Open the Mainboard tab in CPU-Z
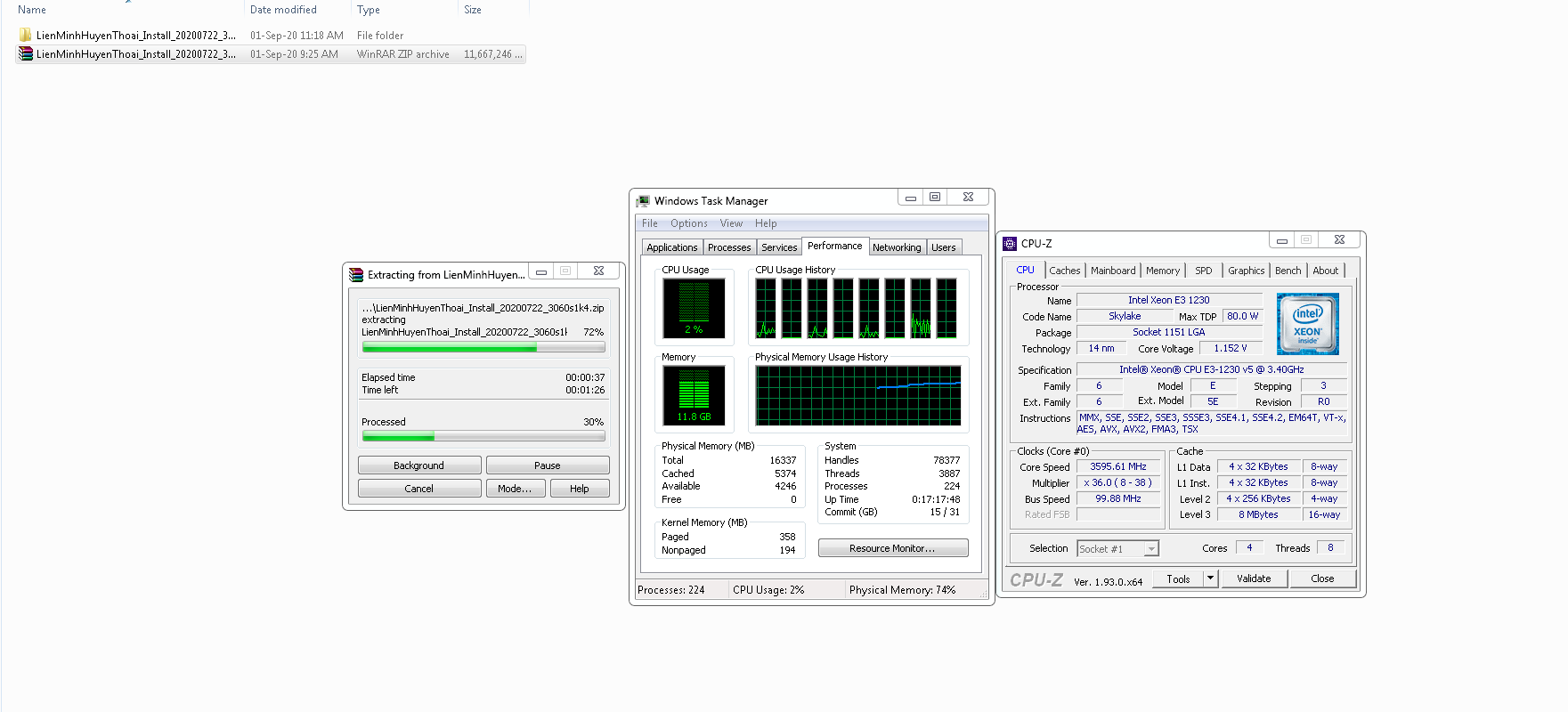Image resolution: width=1568 pixels, height=712 pixels. click(x=1113, y=271)
